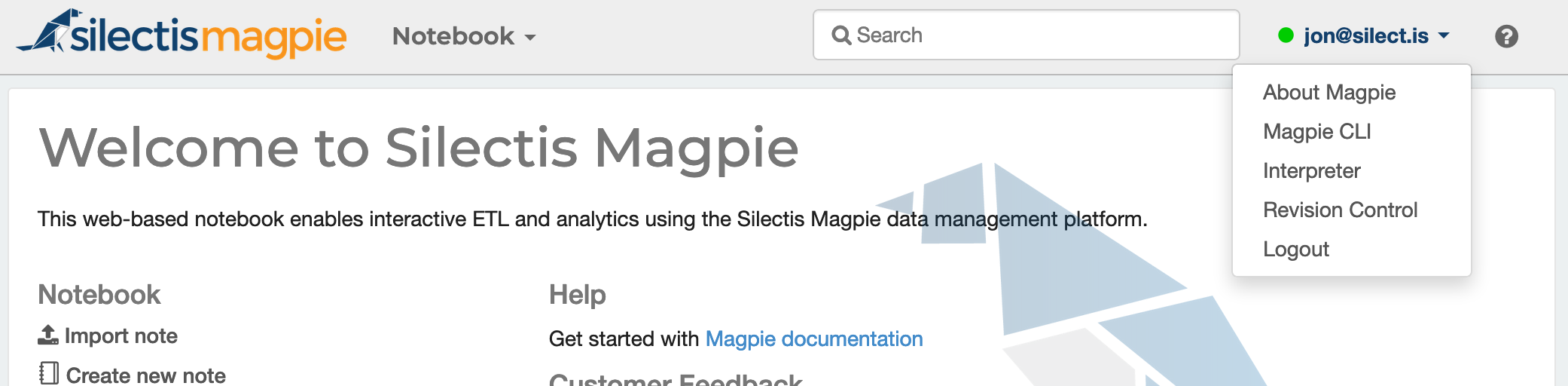
Task: Click the Create new note link
Action: [146, 375]
